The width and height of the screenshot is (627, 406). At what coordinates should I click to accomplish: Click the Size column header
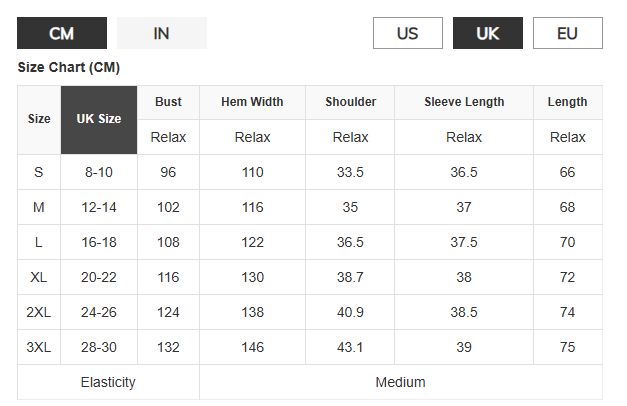(x=39, y=120)
